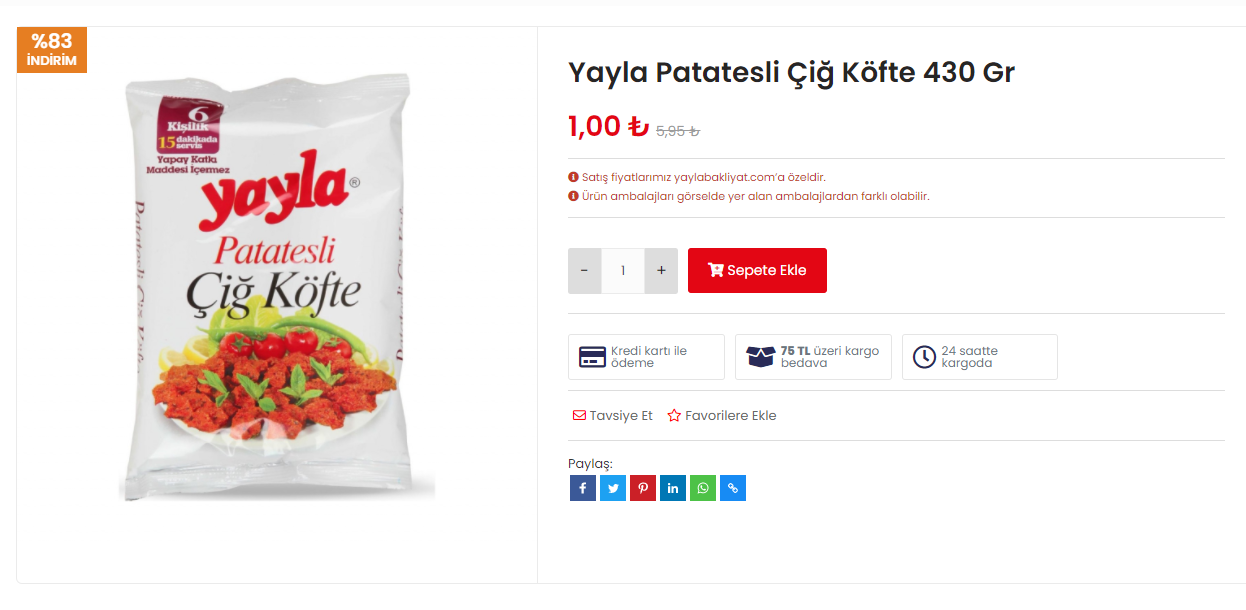1246x610 pixels.
Task: Click the credit card payment icon
Action: pos(592,357)
